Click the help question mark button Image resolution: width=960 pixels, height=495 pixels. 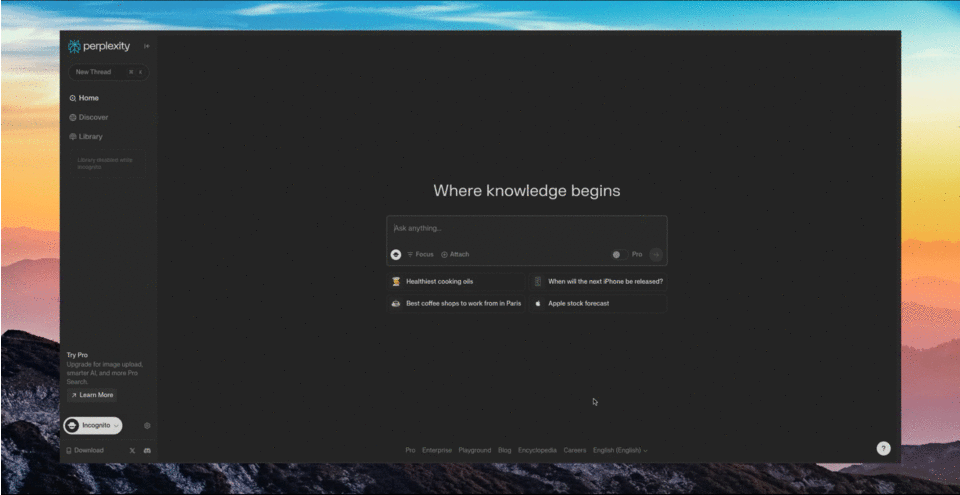point(883,448)
